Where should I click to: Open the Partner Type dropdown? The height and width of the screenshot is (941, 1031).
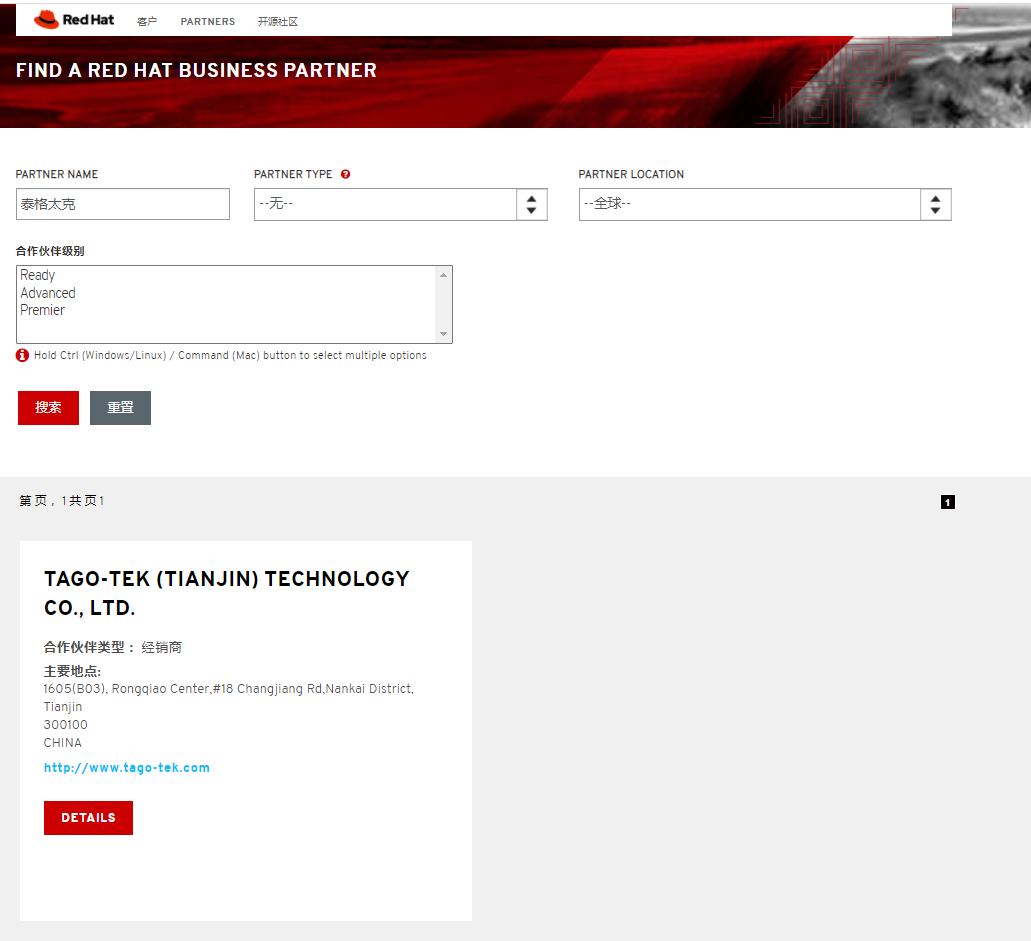(400, 205)
